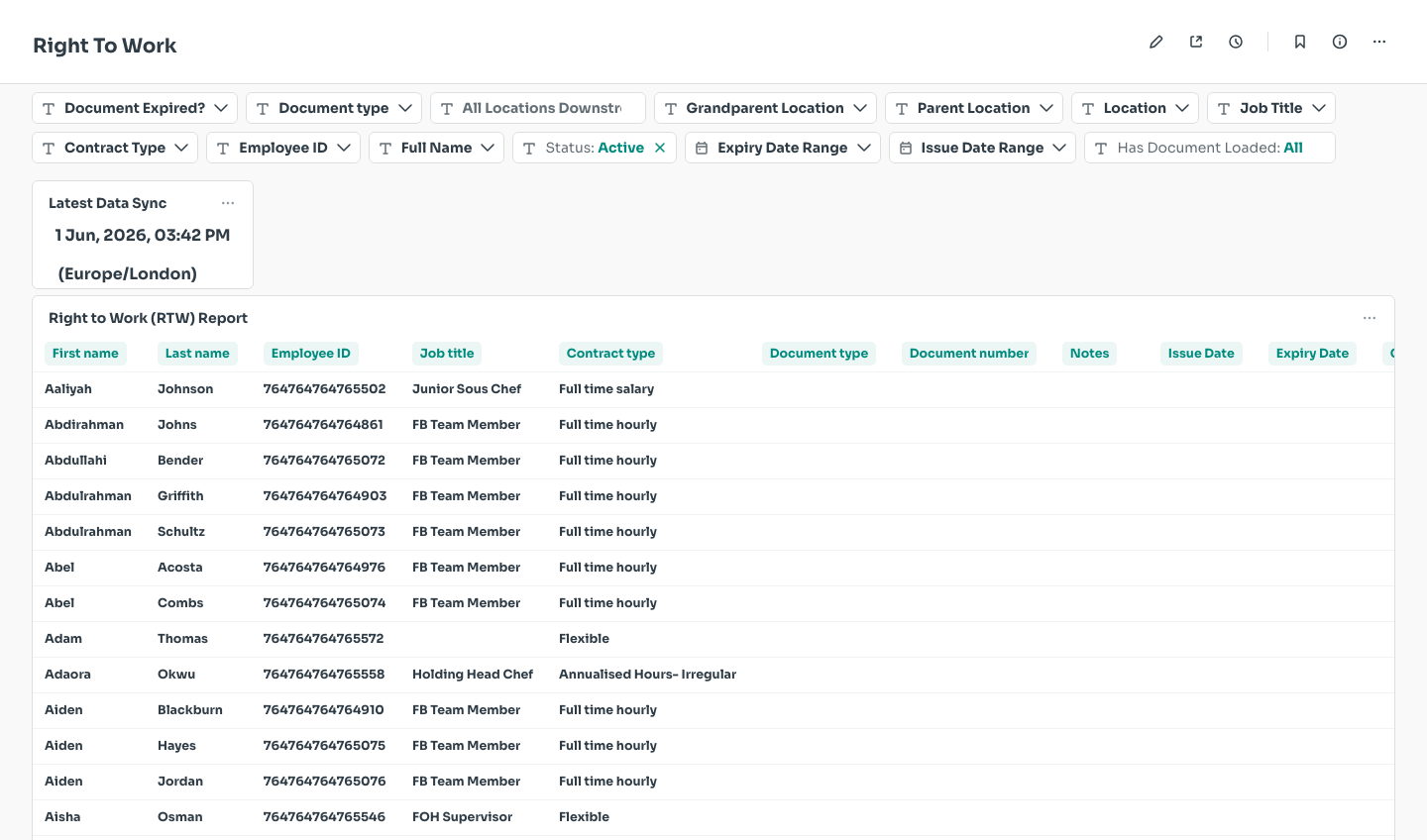Expand Document Expired? filter dropdown
Viewport: 1427px width, 840px height.
[x=135, y=108]
